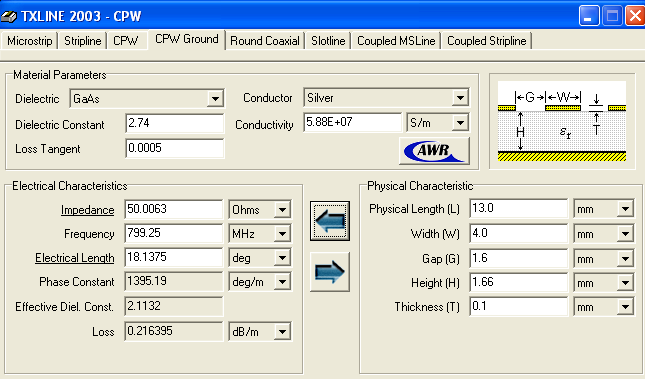Viewport: 645px width, 379px height.
Task: Open the Impedance Ohms units dropdown
Action: tap(282, 209)
